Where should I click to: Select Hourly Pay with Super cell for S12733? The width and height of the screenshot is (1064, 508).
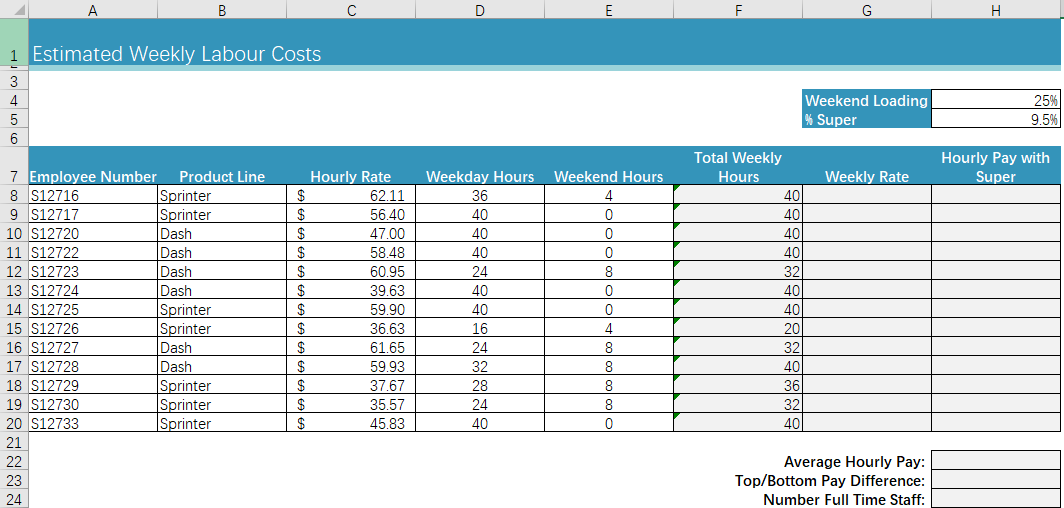point(995,423)
